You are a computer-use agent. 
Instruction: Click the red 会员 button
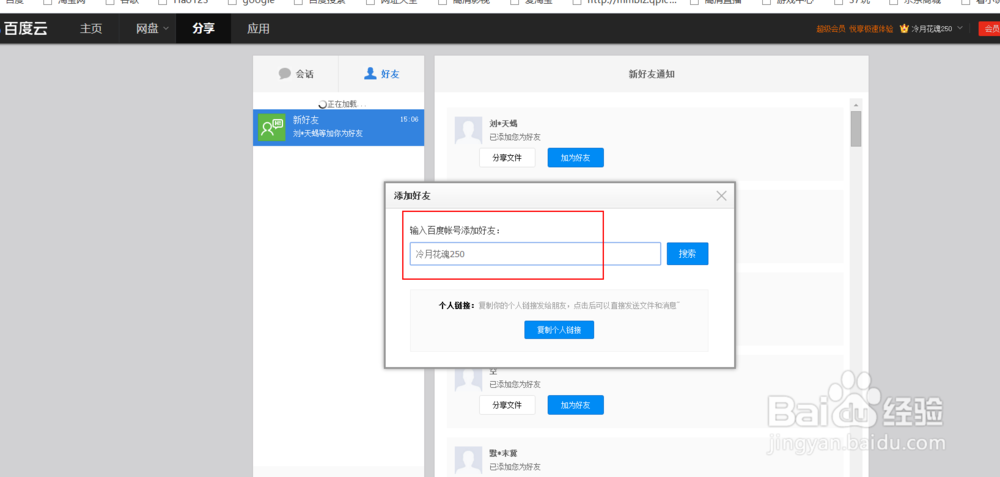(989, 29)
